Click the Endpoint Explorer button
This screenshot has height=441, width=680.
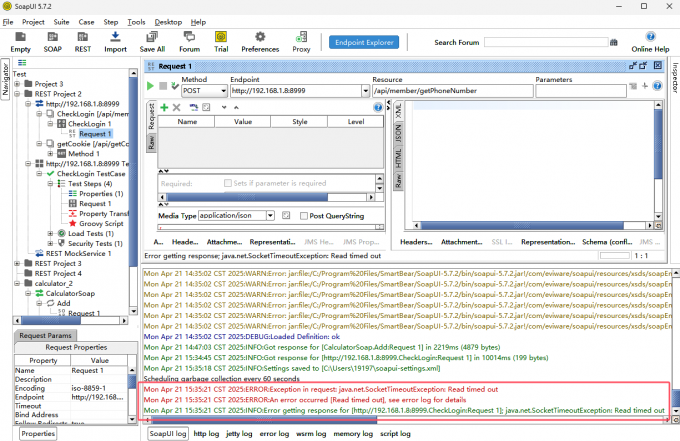pyautogui.click(x=364, y=42)
